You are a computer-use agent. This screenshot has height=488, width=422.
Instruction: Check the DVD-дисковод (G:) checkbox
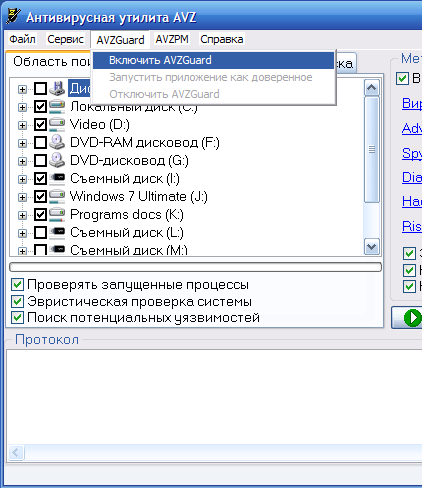[x=40, y=161]
